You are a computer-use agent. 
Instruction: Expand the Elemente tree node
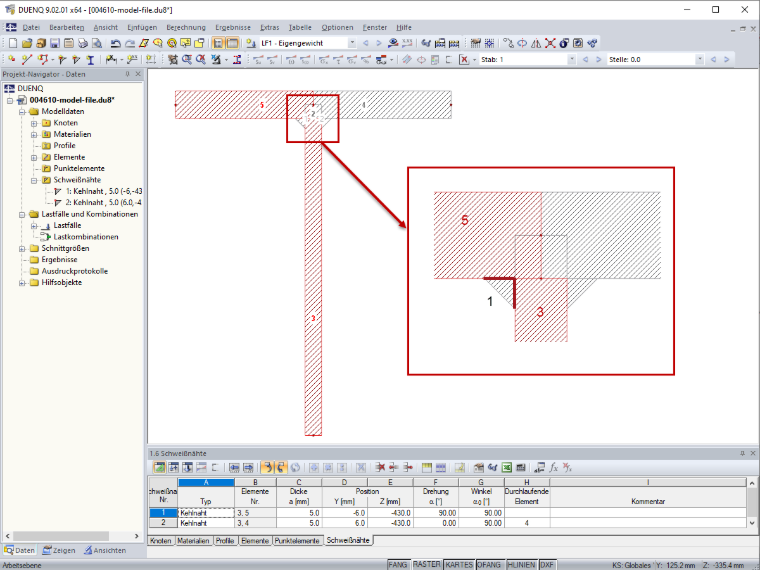(34, 158)
